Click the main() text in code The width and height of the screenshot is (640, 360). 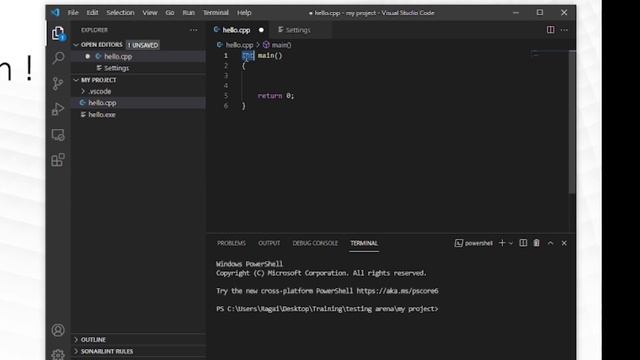(x=270, y=56)
